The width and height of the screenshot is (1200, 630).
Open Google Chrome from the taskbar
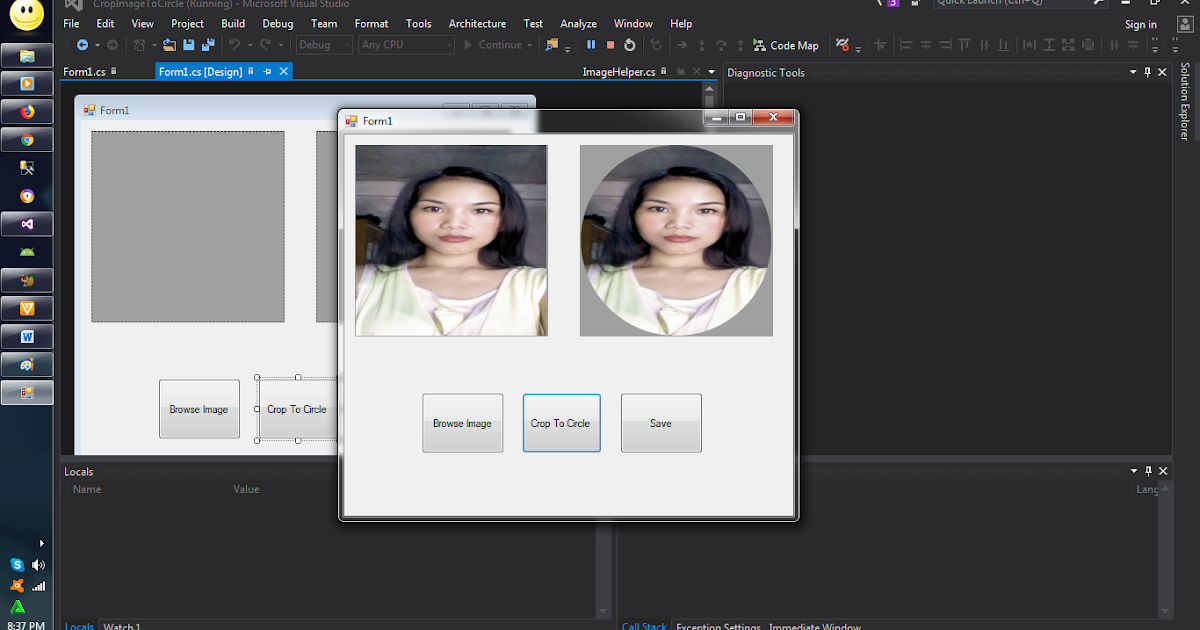(x=27, y=140)
